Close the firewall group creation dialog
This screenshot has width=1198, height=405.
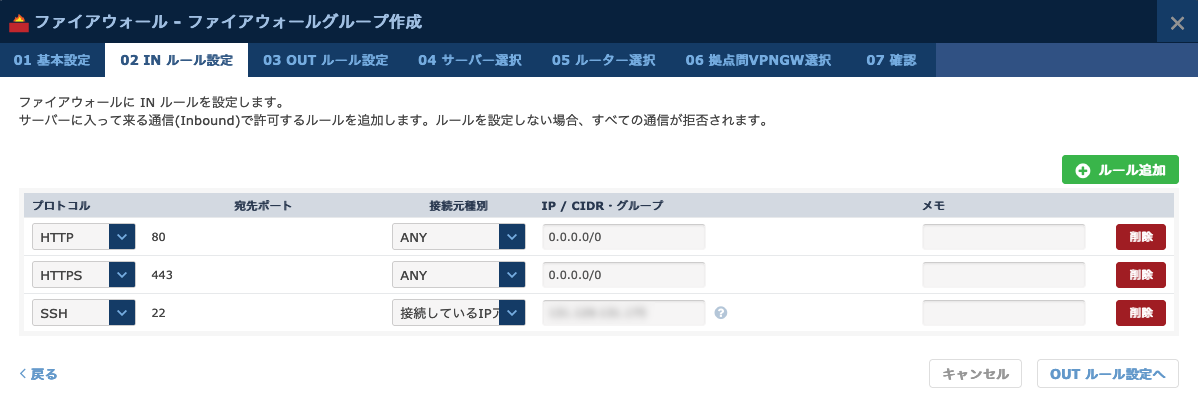(x=1177, y=23)
